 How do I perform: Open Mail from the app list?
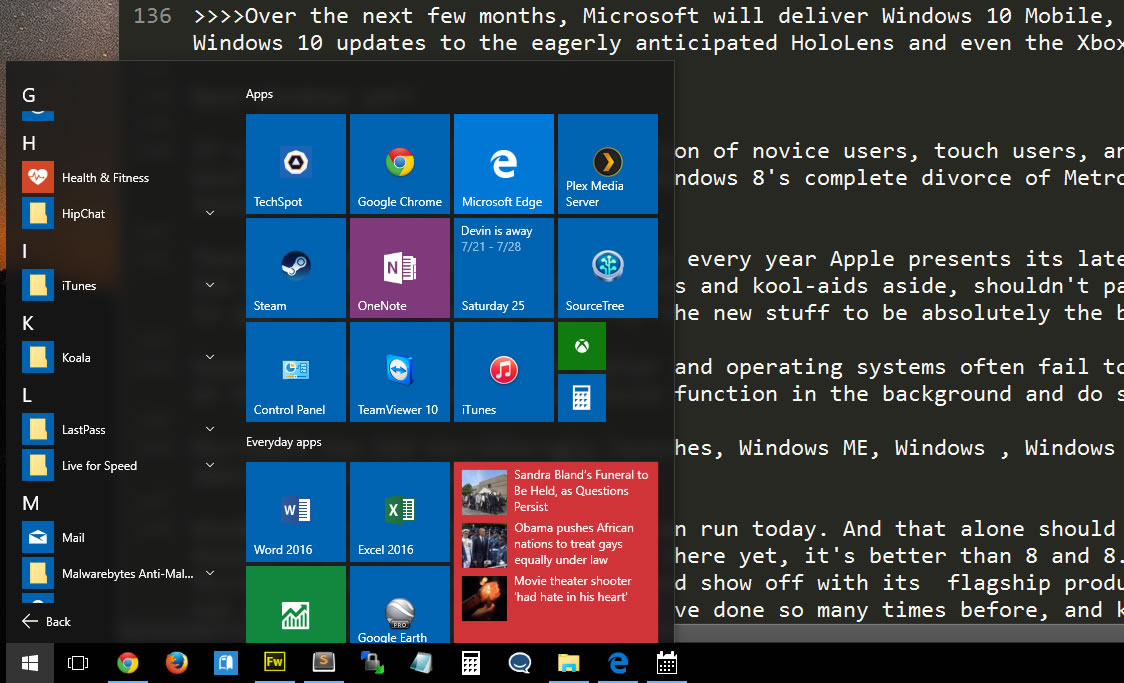(73, 538)
